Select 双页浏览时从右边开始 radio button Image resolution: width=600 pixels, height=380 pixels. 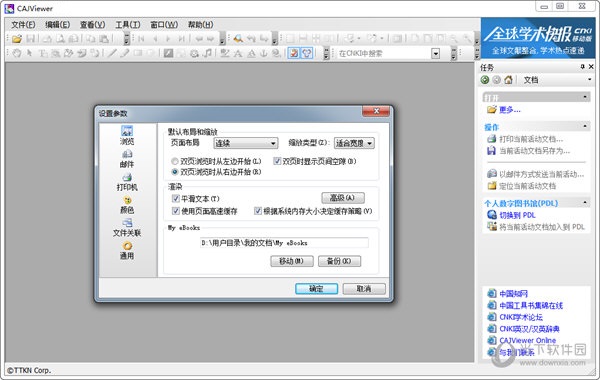tap(175, 172)
